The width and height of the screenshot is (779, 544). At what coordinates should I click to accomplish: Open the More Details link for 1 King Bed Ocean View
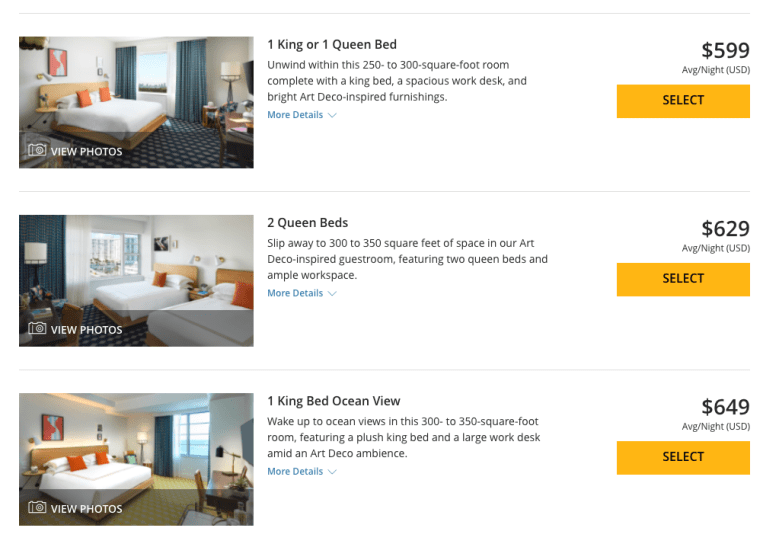coord(295,472)
